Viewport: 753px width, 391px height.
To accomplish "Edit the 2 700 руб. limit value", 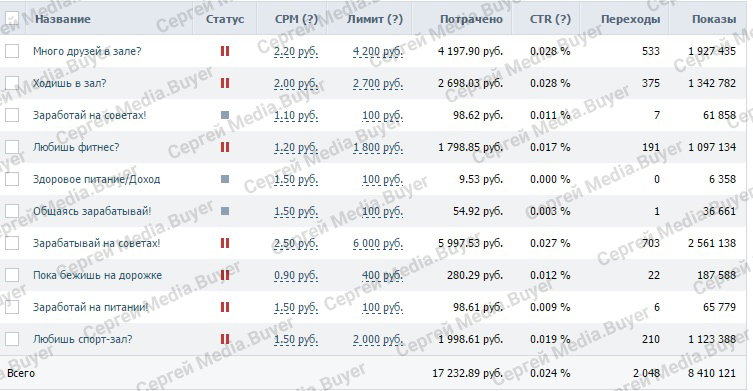I will point(378,84).
